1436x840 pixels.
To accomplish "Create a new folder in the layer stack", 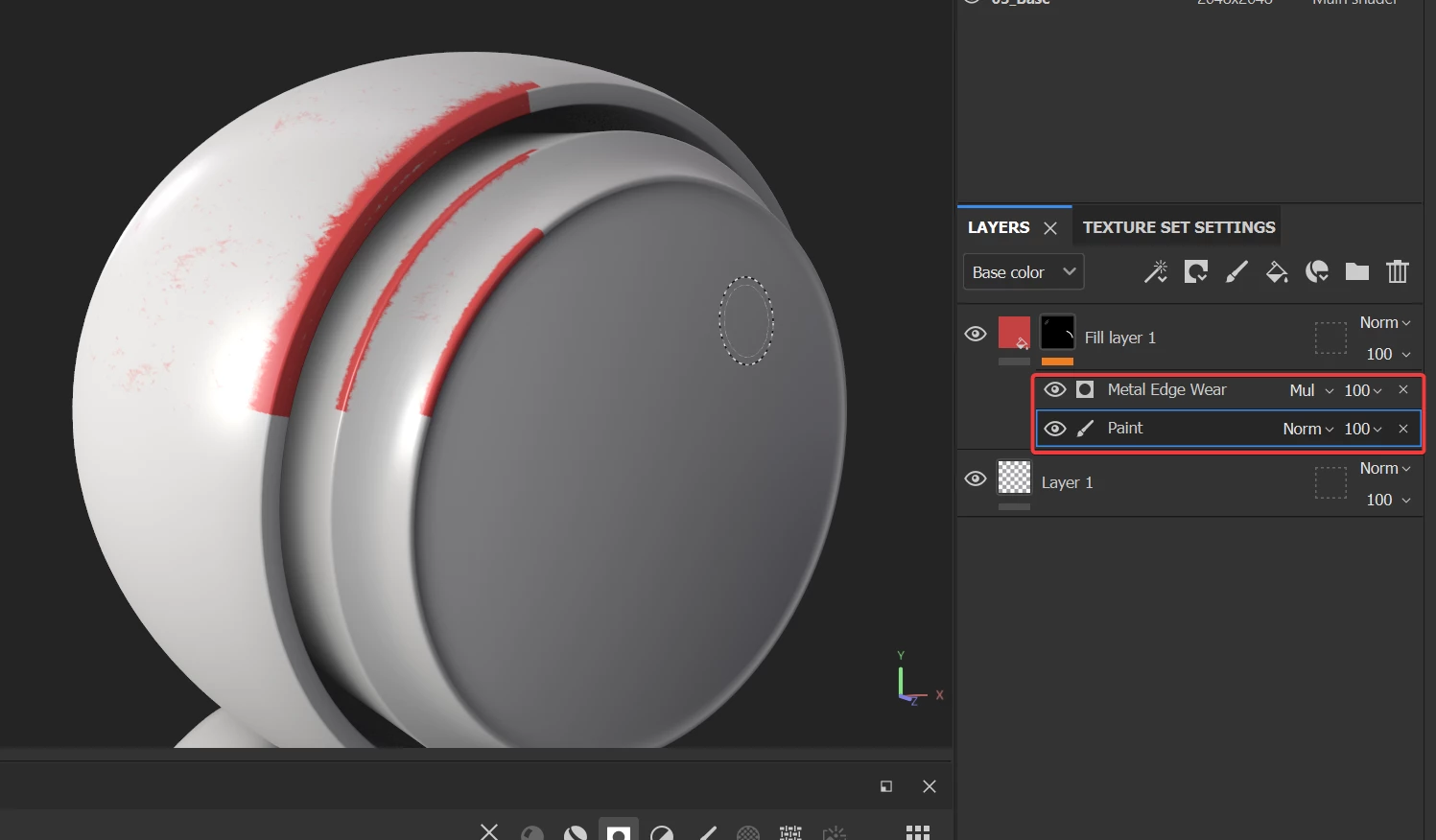I will coord(1357,272).
